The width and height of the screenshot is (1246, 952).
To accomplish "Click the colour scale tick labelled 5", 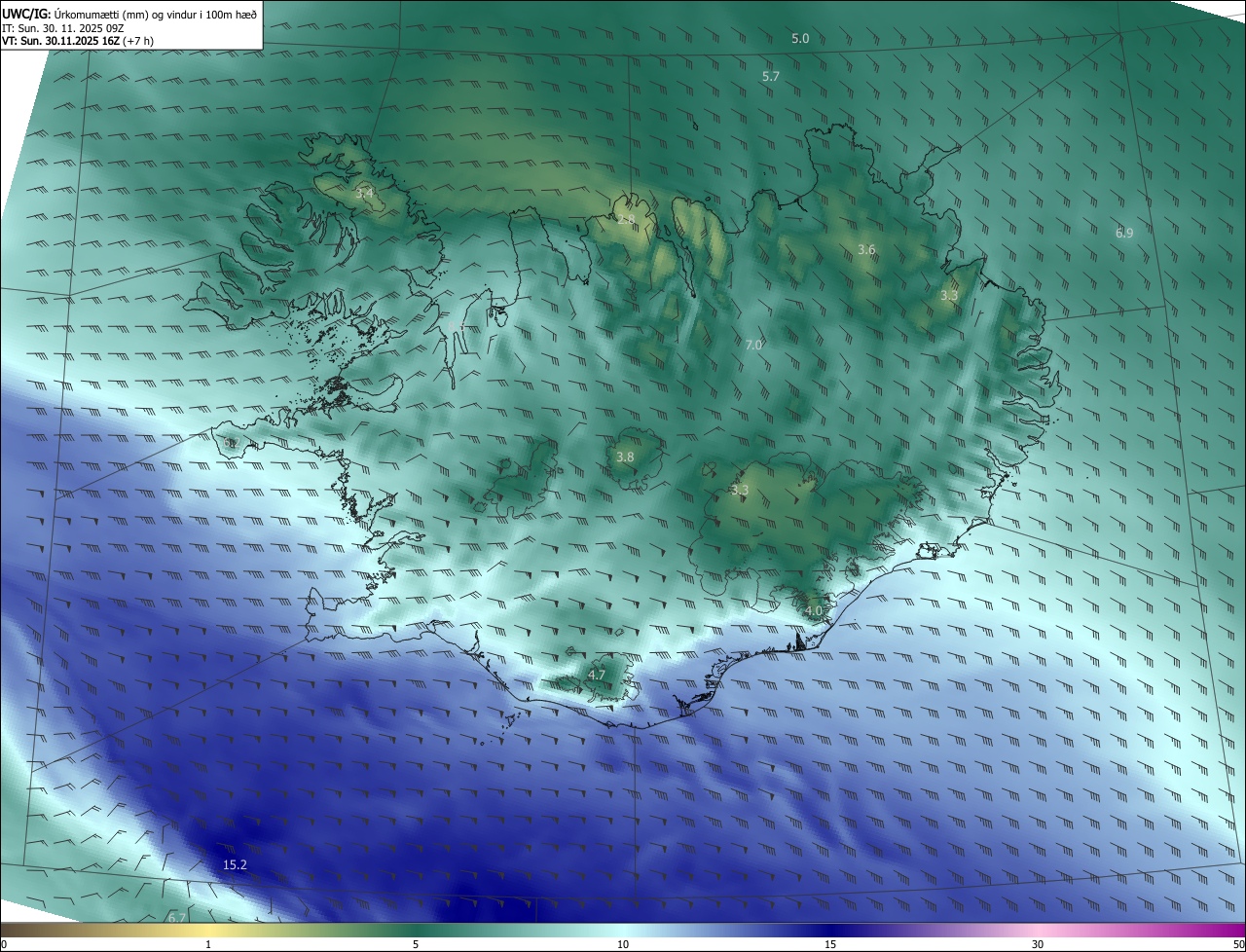I will (x=416, y=944).
